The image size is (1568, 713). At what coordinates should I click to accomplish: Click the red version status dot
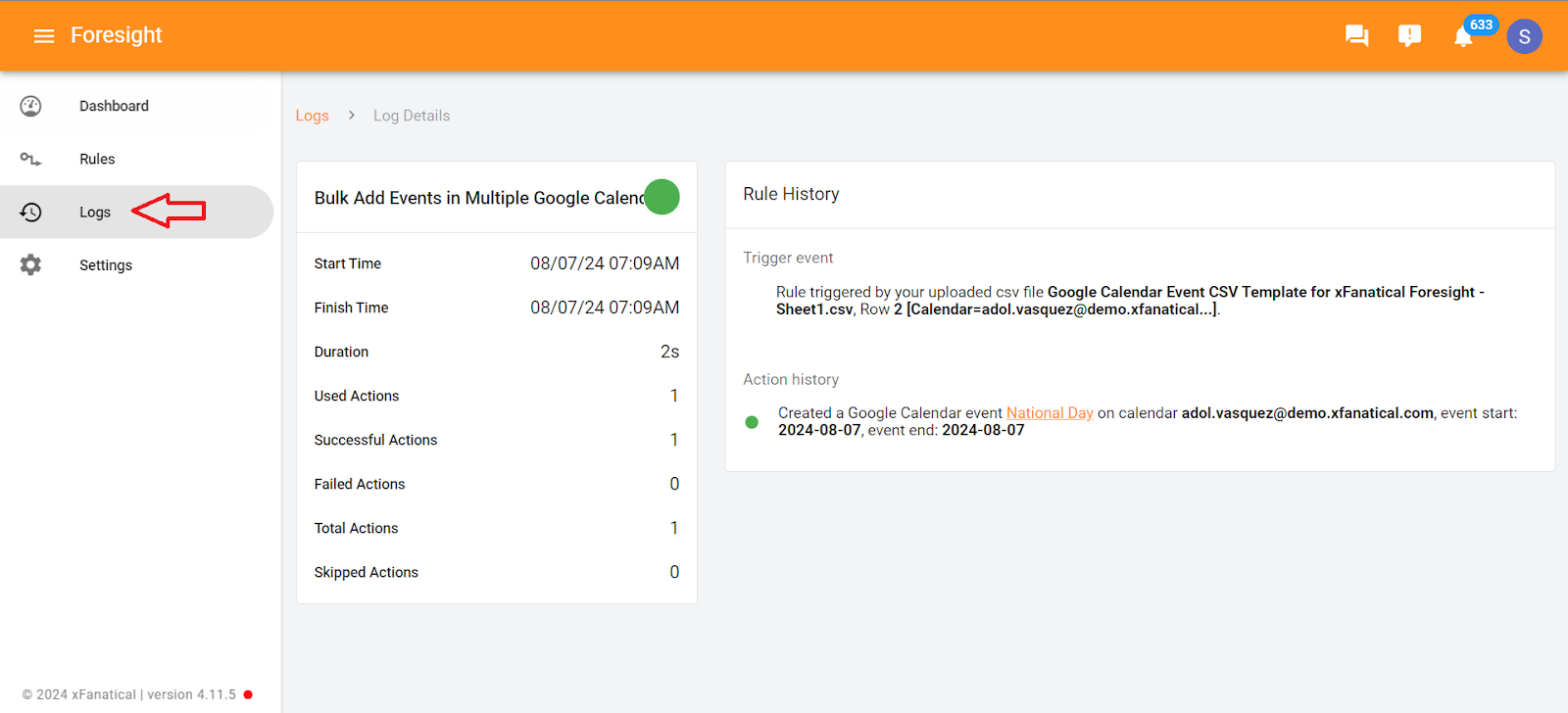[x=248, y=694]
